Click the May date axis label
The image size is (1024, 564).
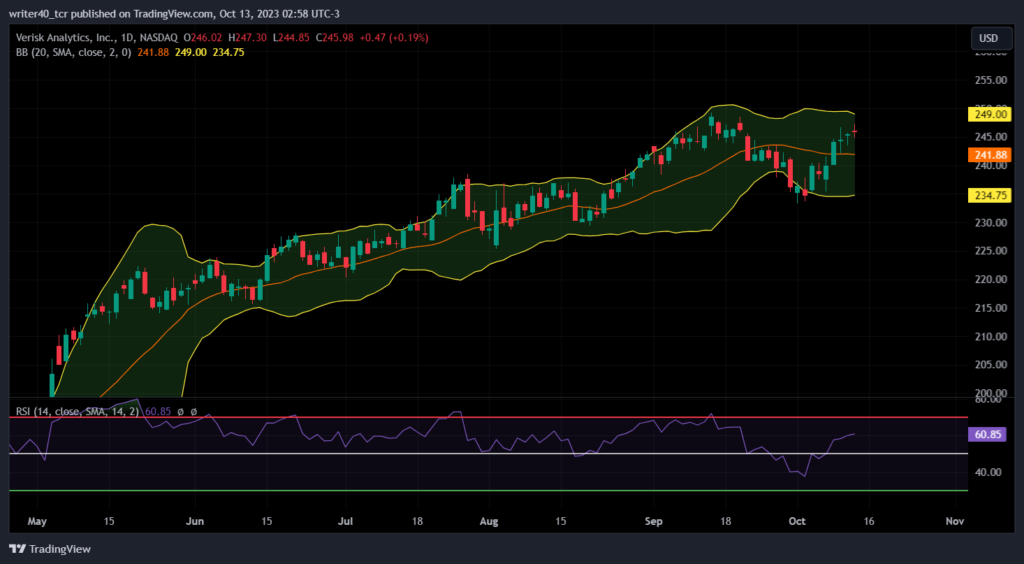click(37, 522)
